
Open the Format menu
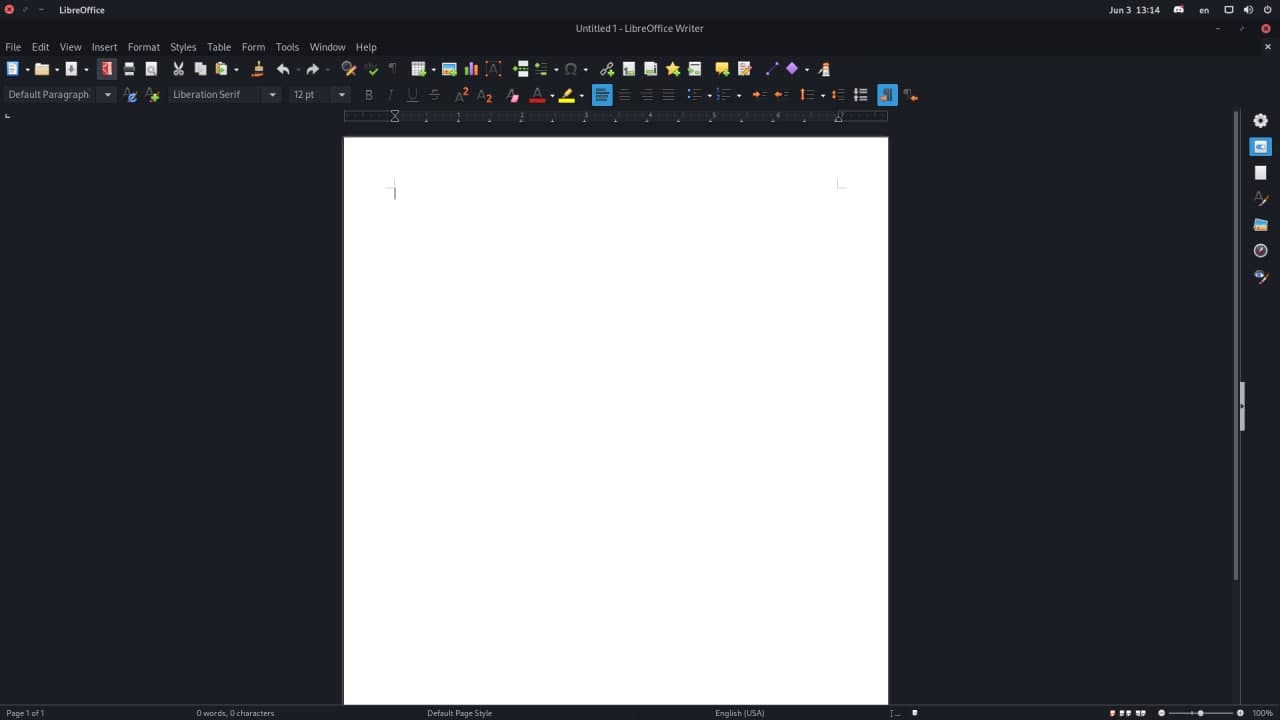(143, 47)
